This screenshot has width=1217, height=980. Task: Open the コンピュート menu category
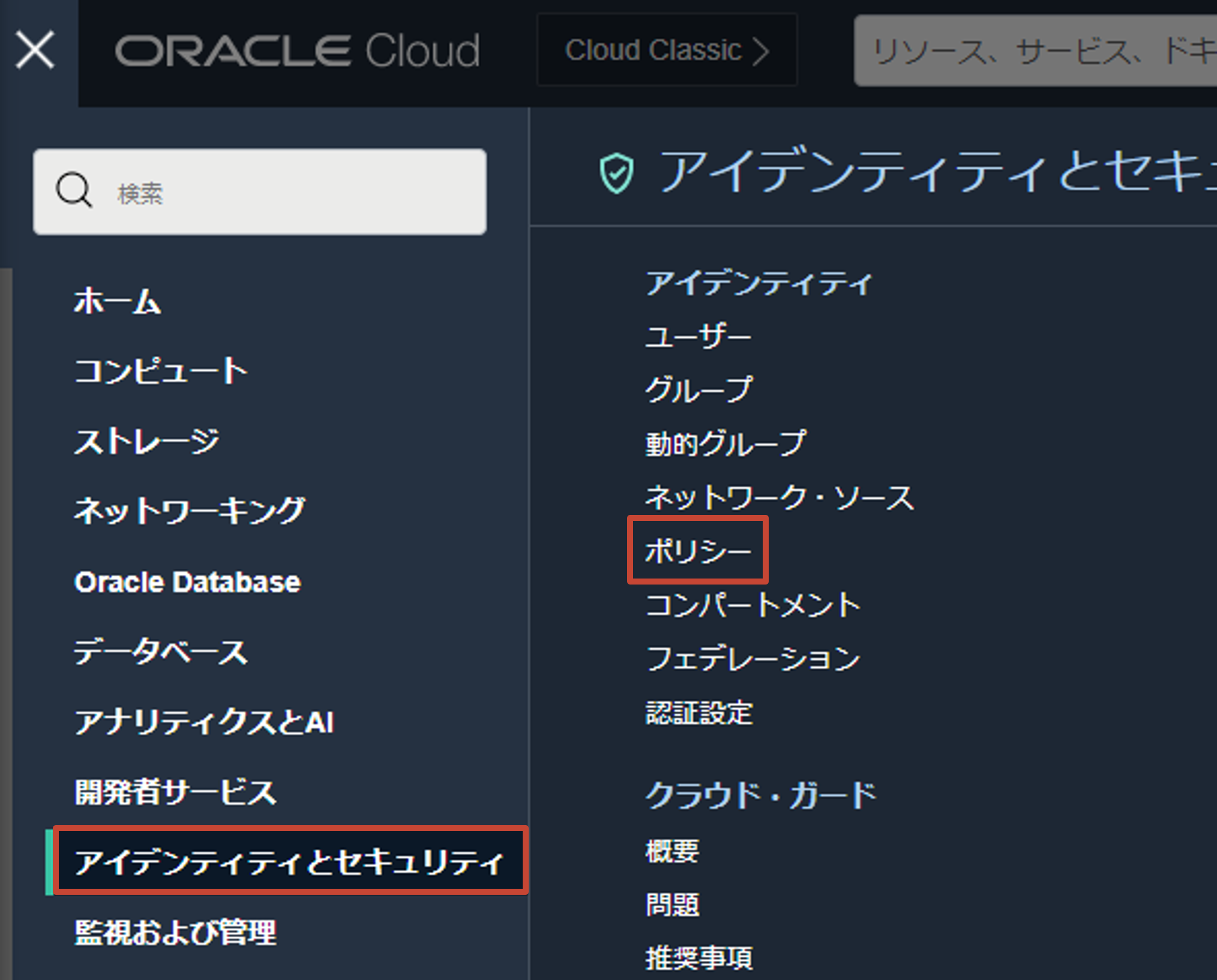[x=160, y=371]
